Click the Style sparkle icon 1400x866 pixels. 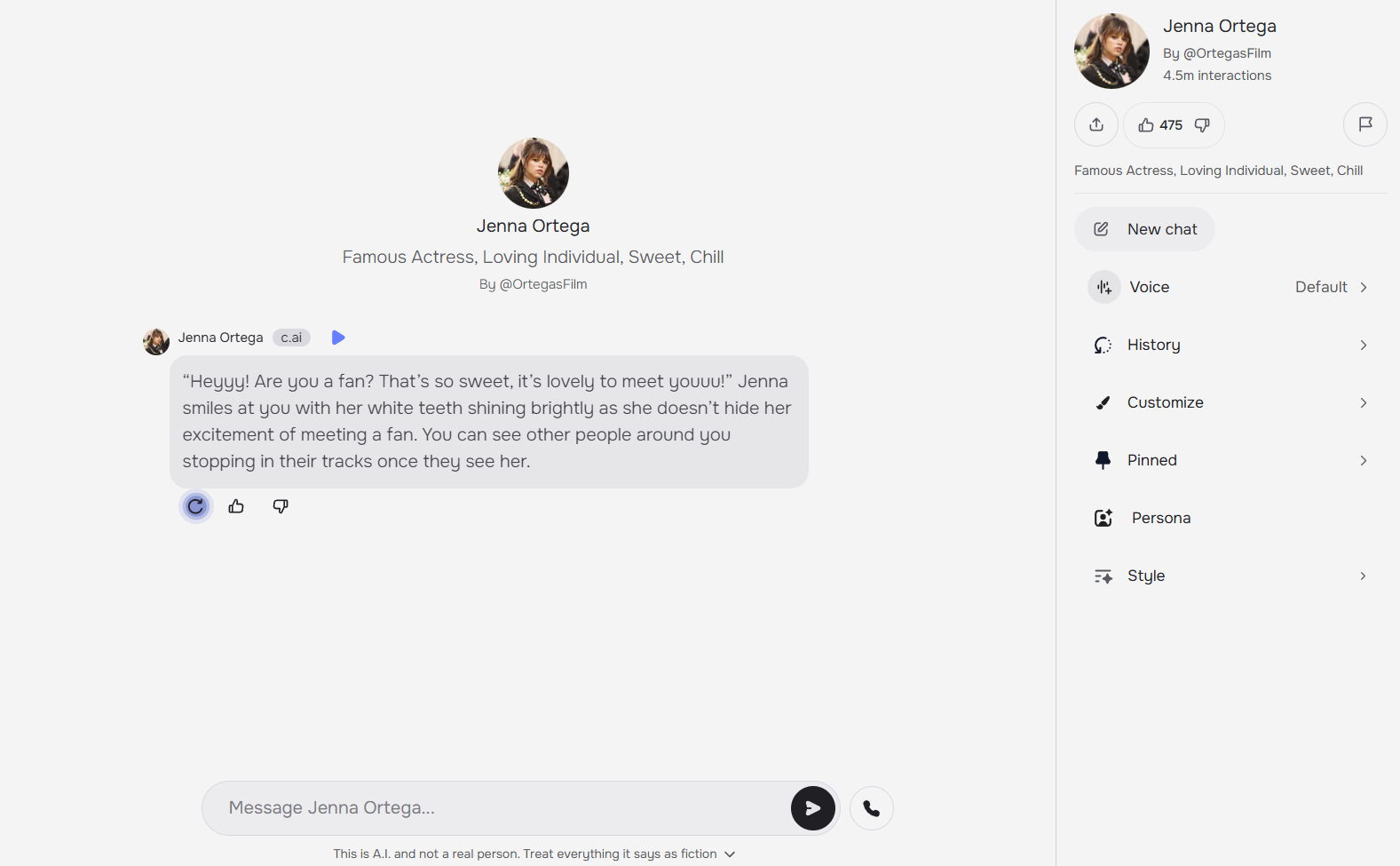pos(1103,576)
